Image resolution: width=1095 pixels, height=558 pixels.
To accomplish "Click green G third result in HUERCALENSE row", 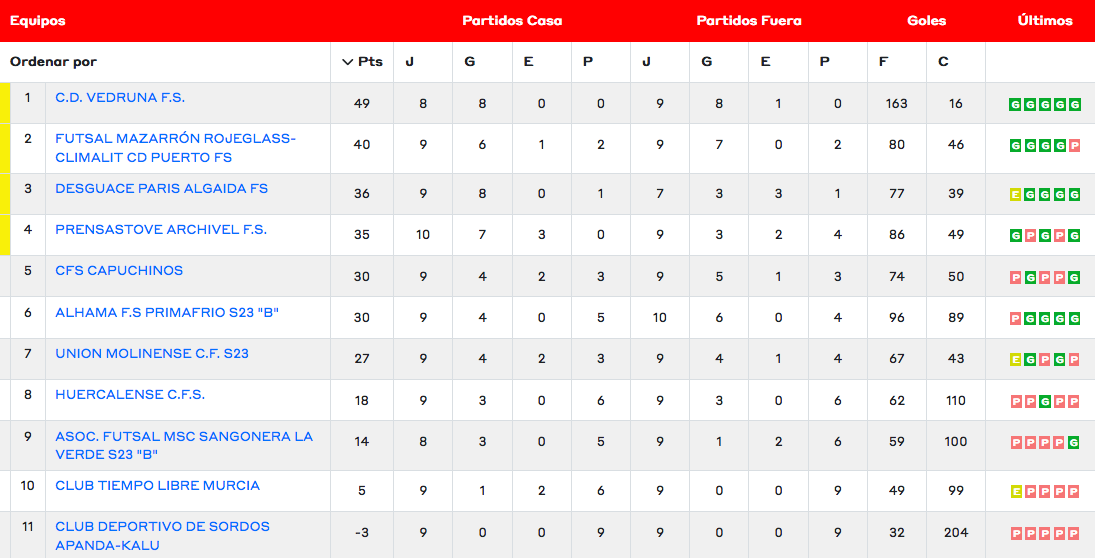I will pyautogui.click(x=1045, y=401).
